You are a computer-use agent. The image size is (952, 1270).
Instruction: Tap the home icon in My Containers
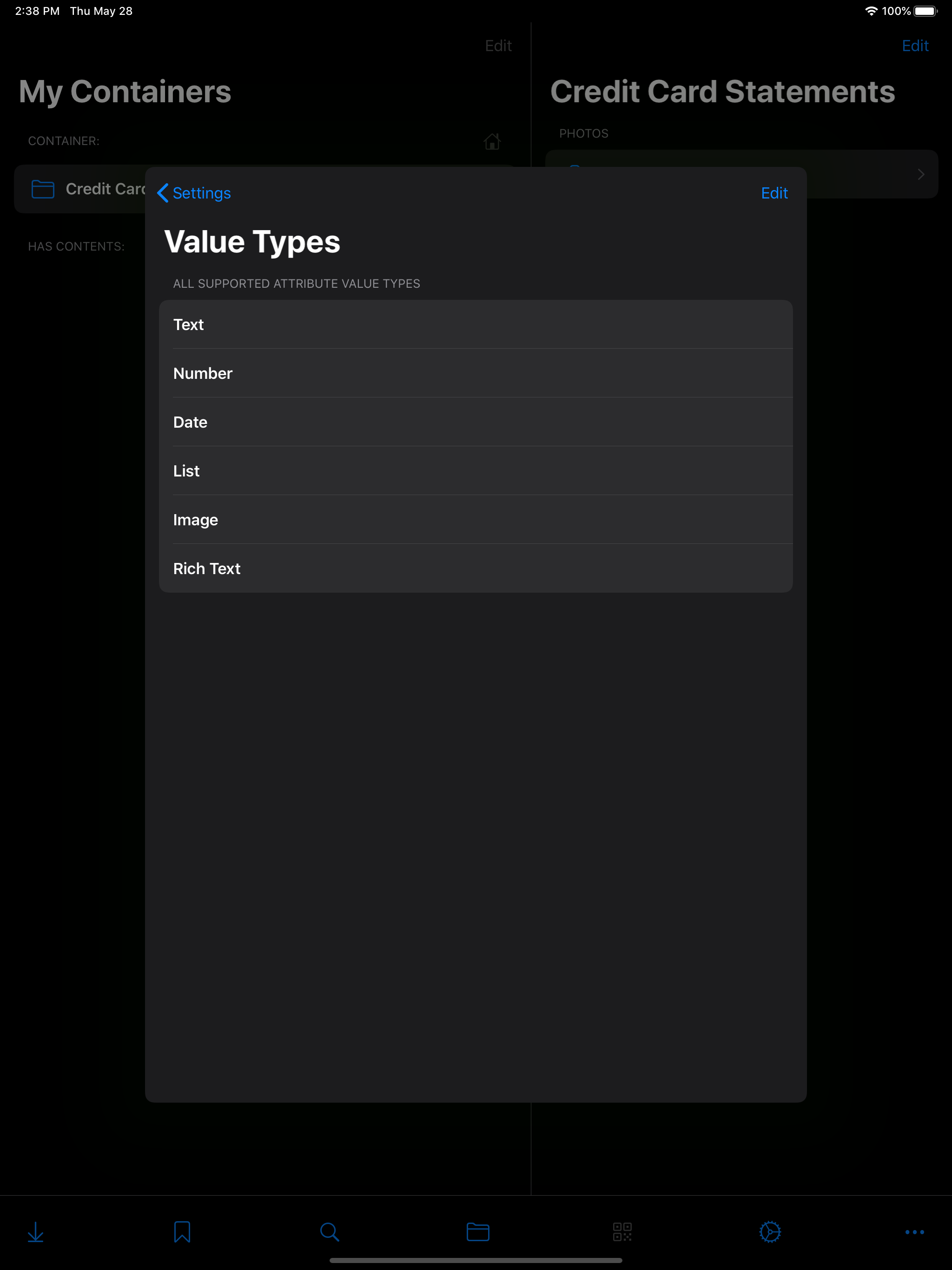point(492,141)
